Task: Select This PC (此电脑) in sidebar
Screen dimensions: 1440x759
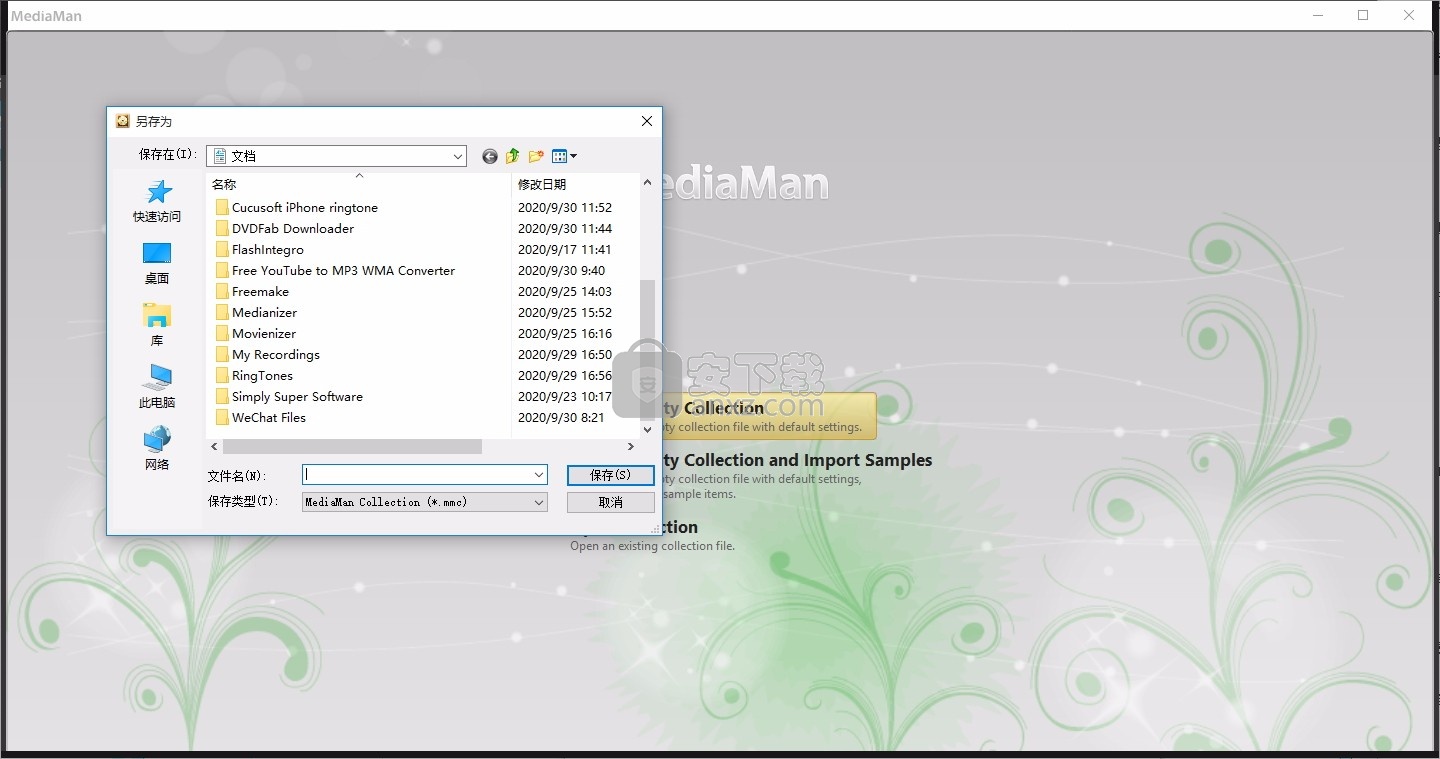Action: tap(157, 387)
